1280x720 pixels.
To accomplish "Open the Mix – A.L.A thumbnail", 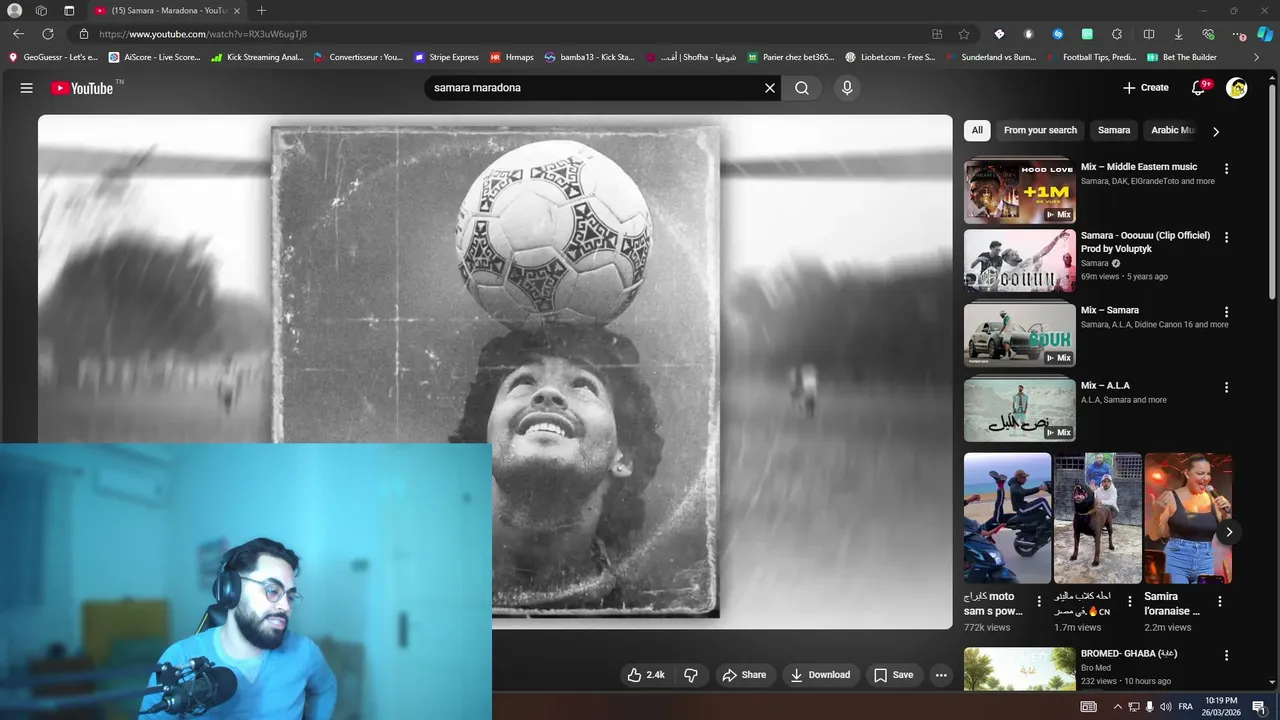I will 1020,409.
